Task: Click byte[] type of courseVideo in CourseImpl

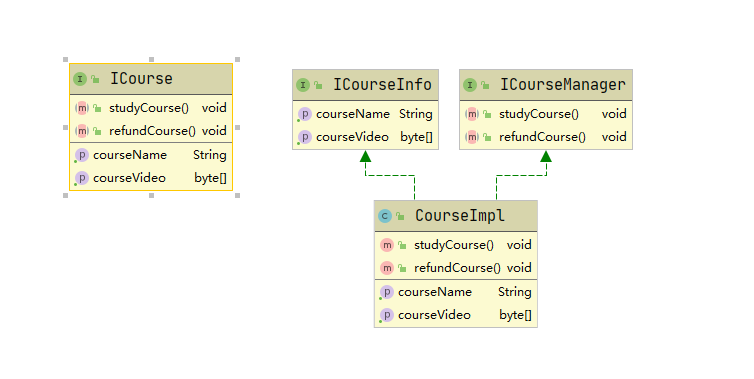Action: [515, 316]
